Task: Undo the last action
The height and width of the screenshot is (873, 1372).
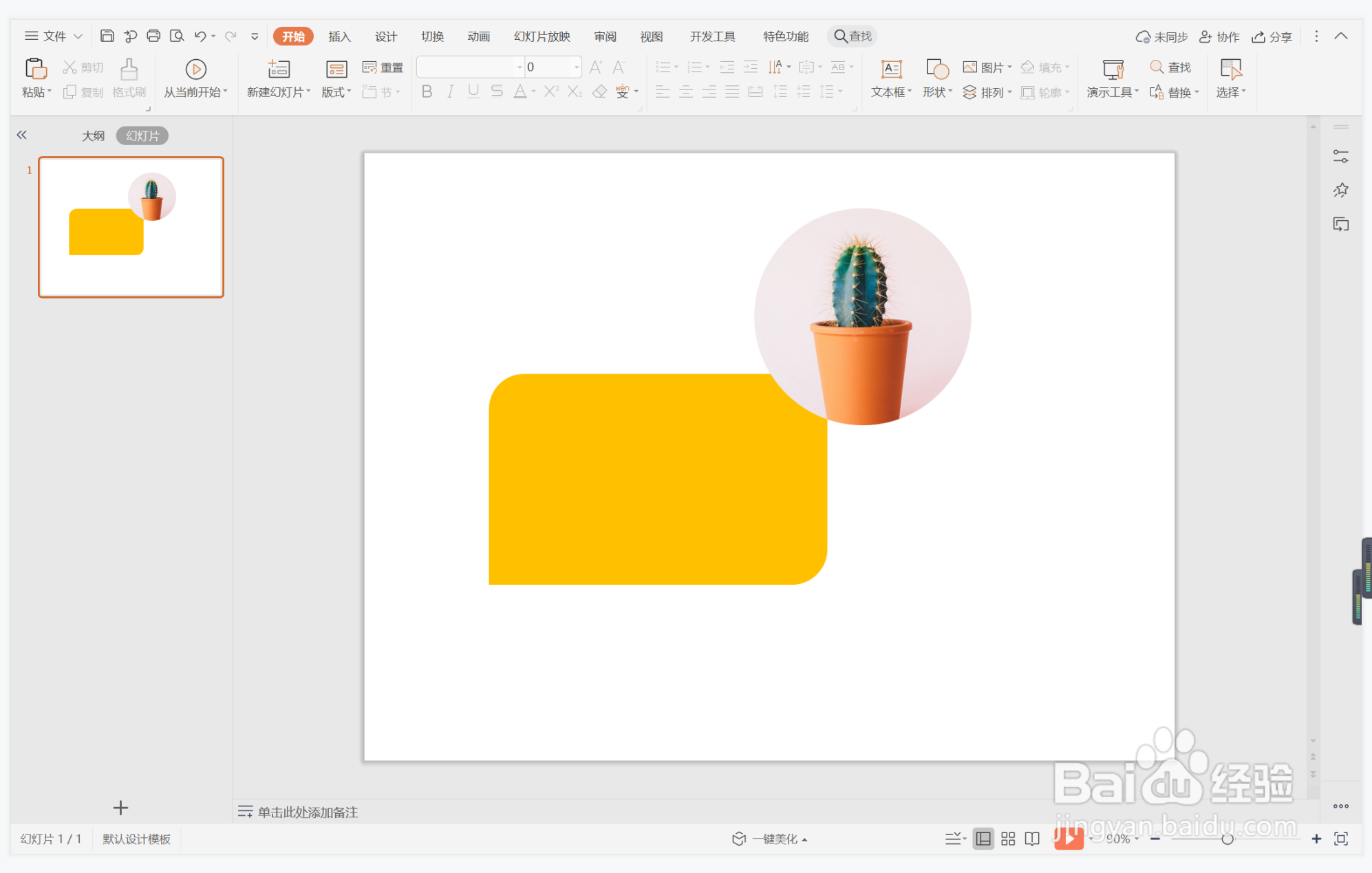Action: pyautogui.click(x=200, y=36)
